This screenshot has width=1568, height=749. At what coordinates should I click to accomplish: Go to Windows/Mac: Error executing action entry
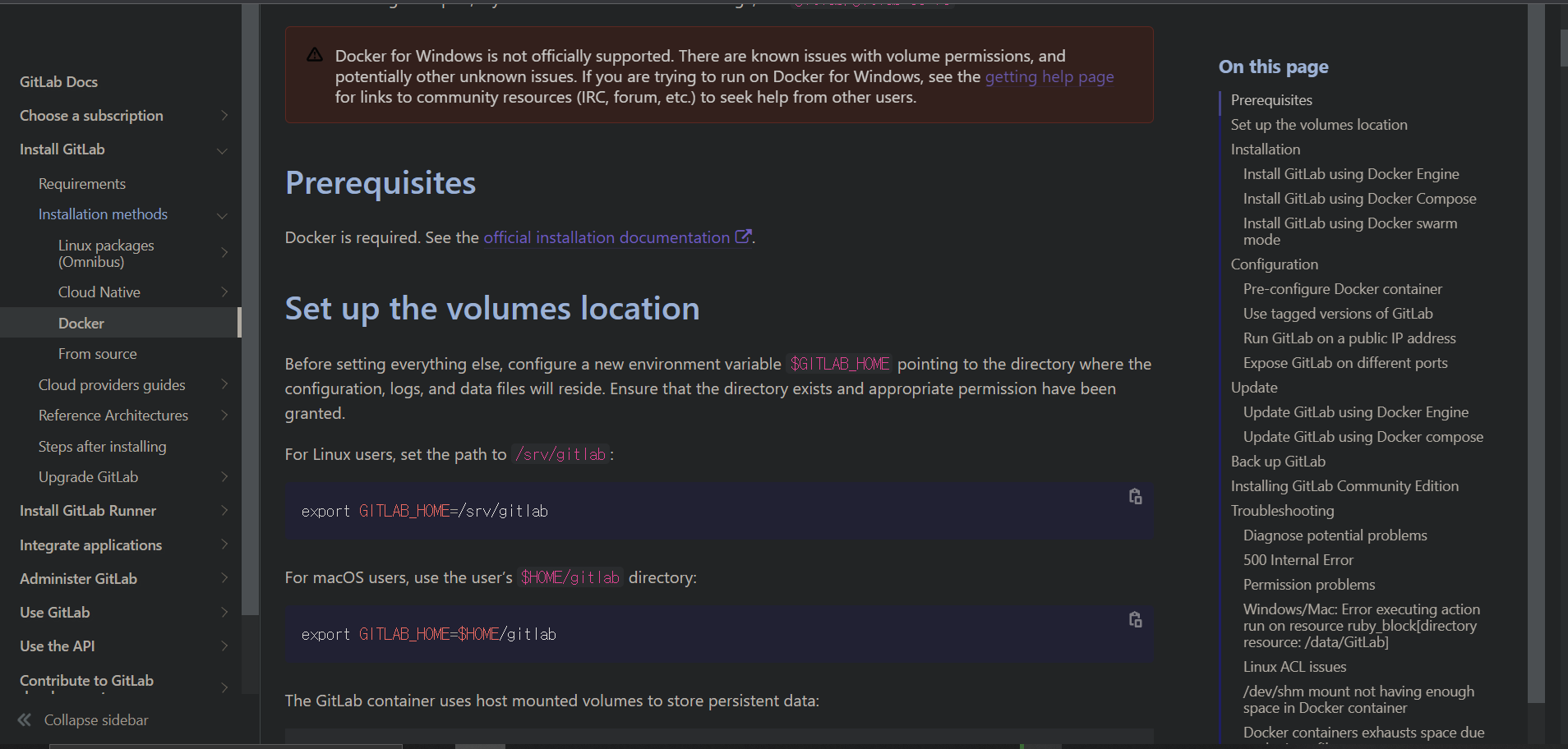(x=1362, y=626)
